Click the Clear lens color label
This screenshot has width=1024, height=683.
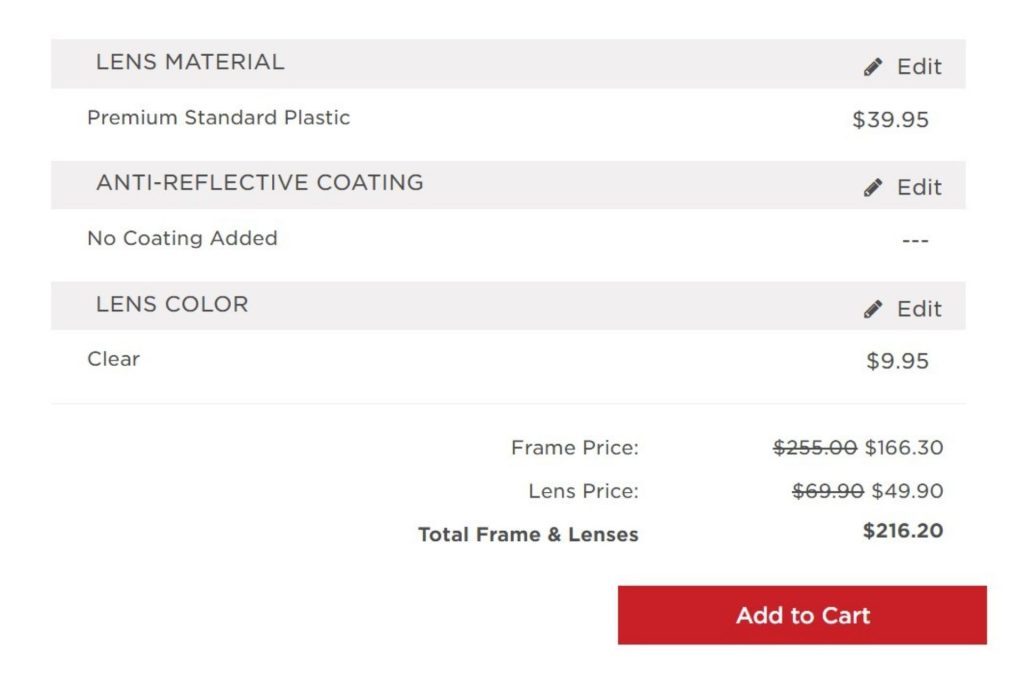coord(112,359)
